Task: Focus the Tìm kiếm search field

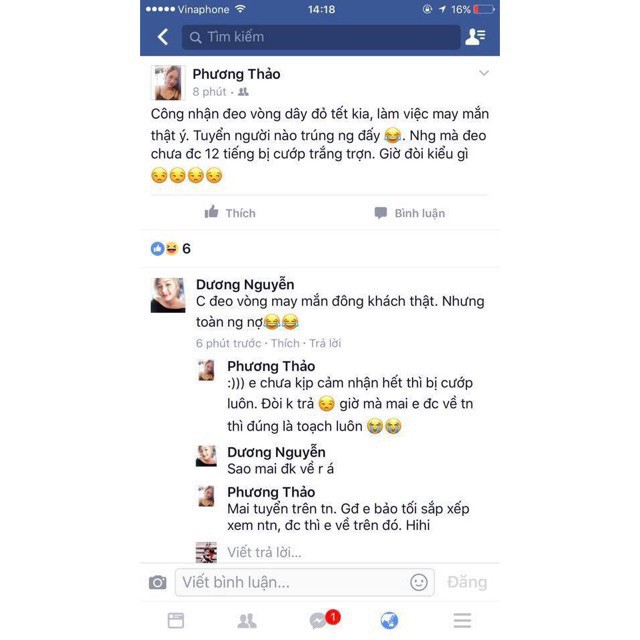Action: (x=321, y=37)
